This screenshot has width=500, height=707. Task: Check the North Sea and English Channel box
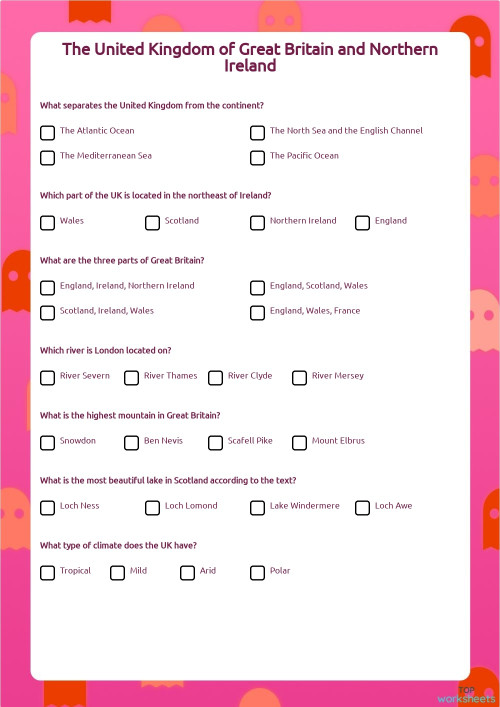[x=257, y=133]
